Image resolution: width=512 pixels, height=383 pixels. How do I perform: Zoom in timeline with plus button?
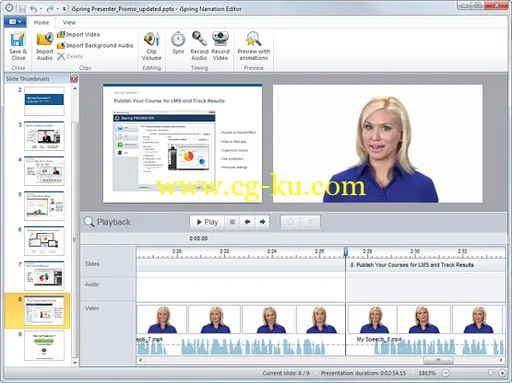coord(502,373)
